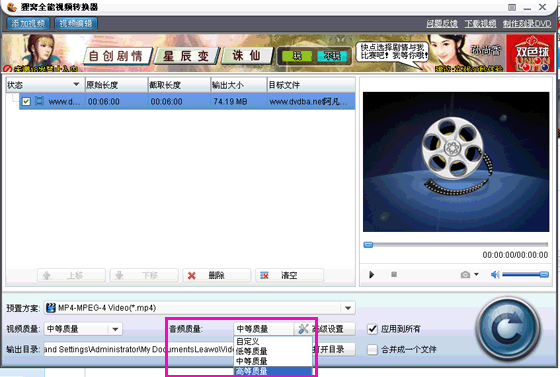Click the film icon in the video row
Image resolution: width=560 pixels, height=377 pixels.
[x=39, y=101]
